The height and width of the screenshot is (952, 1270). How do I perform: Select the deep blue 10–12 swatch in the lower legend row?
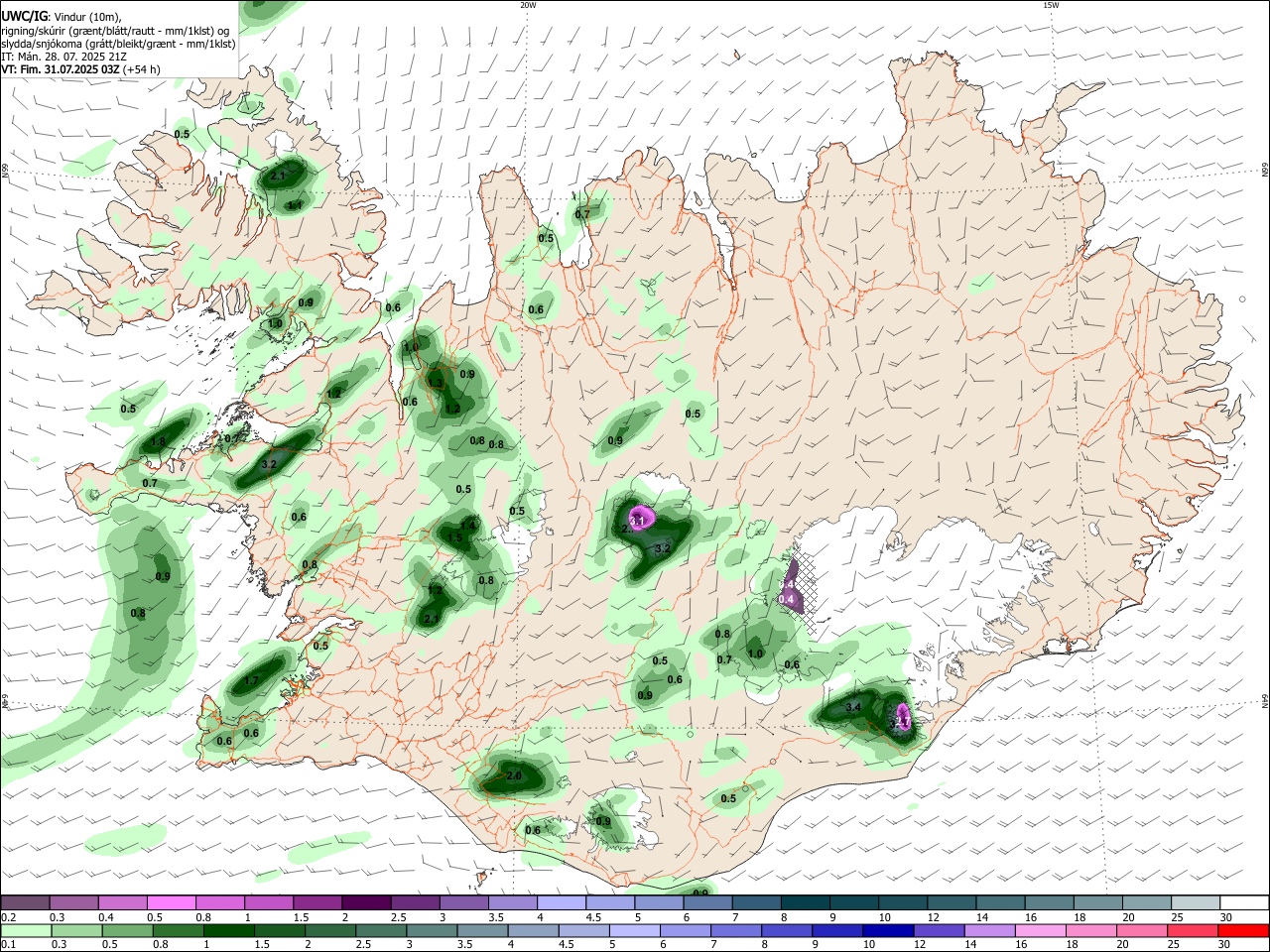tap(887, 930)
